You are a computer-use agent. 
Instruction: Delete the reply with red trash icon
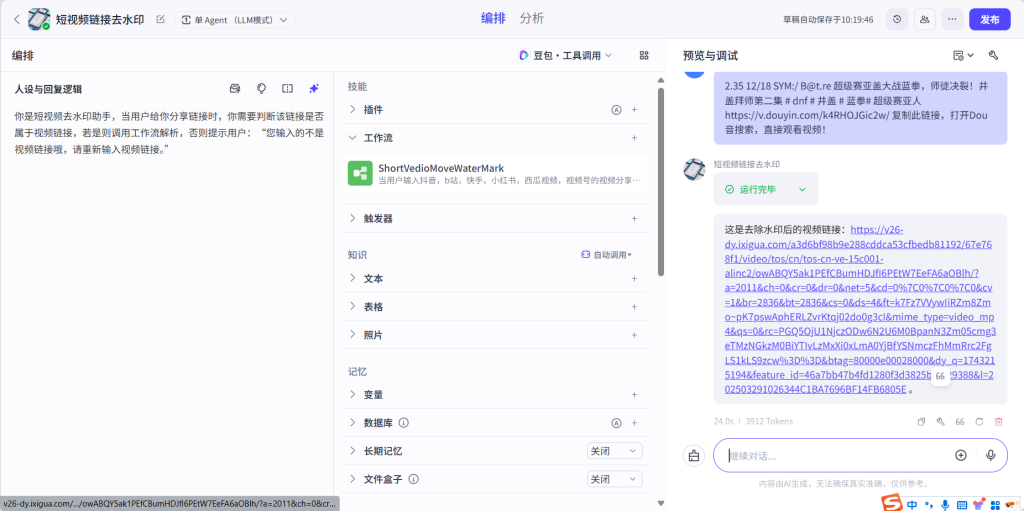tap(999, 421)
